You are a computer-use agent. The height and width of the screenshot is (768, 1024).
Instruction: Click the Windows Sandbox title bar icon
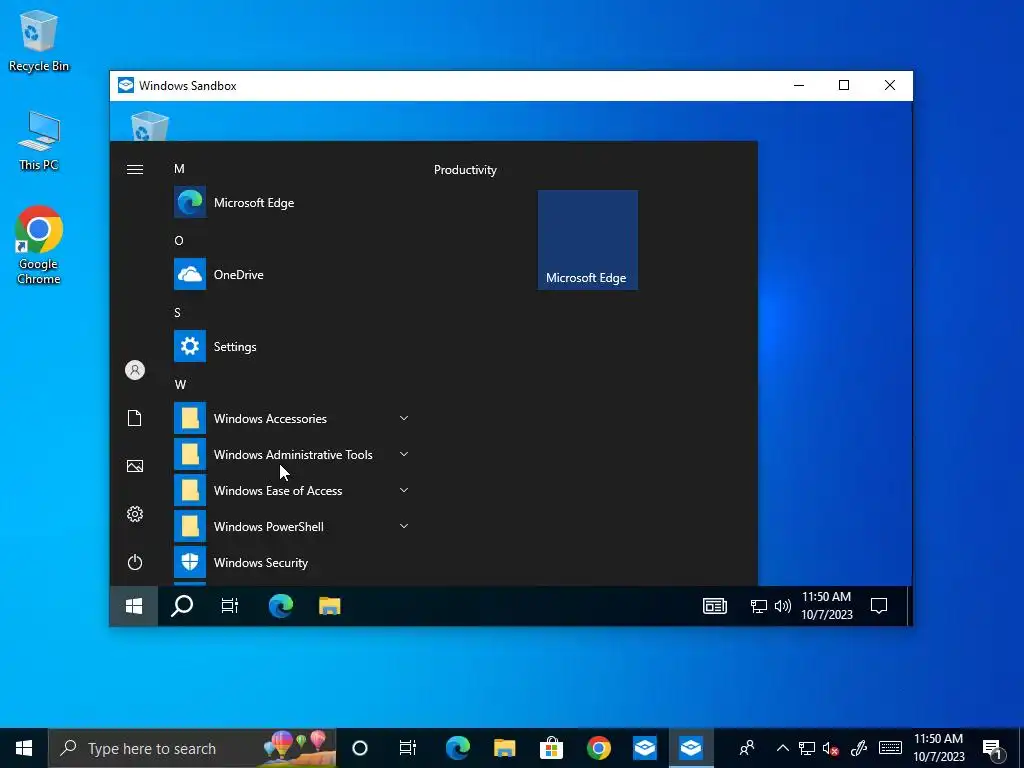(125, 86)
